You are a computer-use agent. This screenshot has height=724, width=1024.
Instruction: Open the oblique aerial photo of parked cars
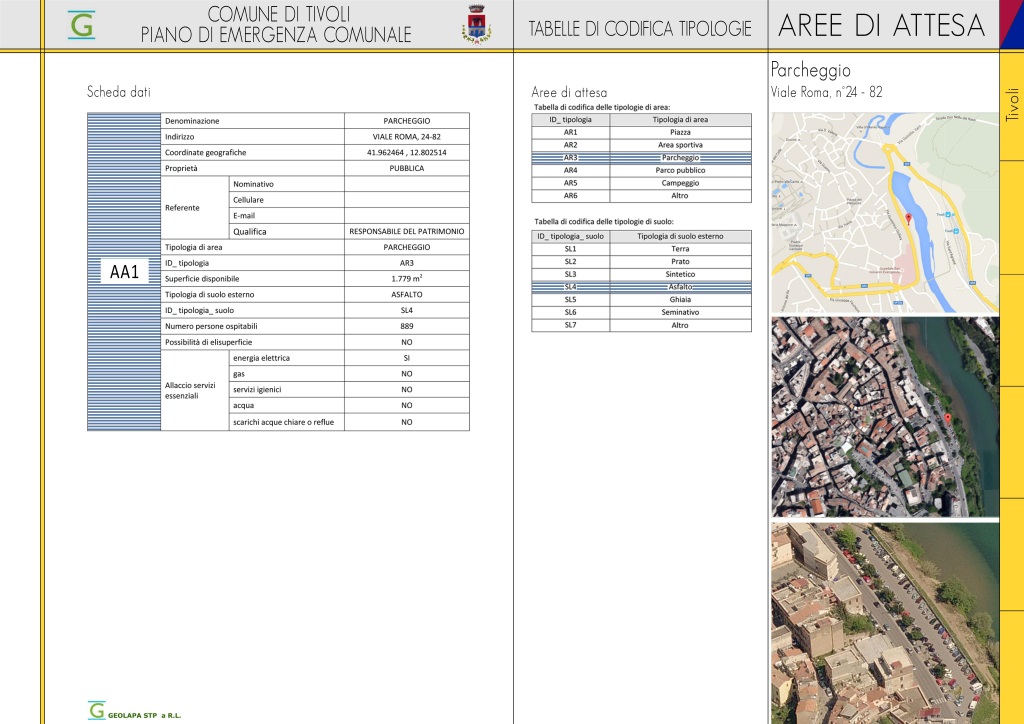pos(885,623)
